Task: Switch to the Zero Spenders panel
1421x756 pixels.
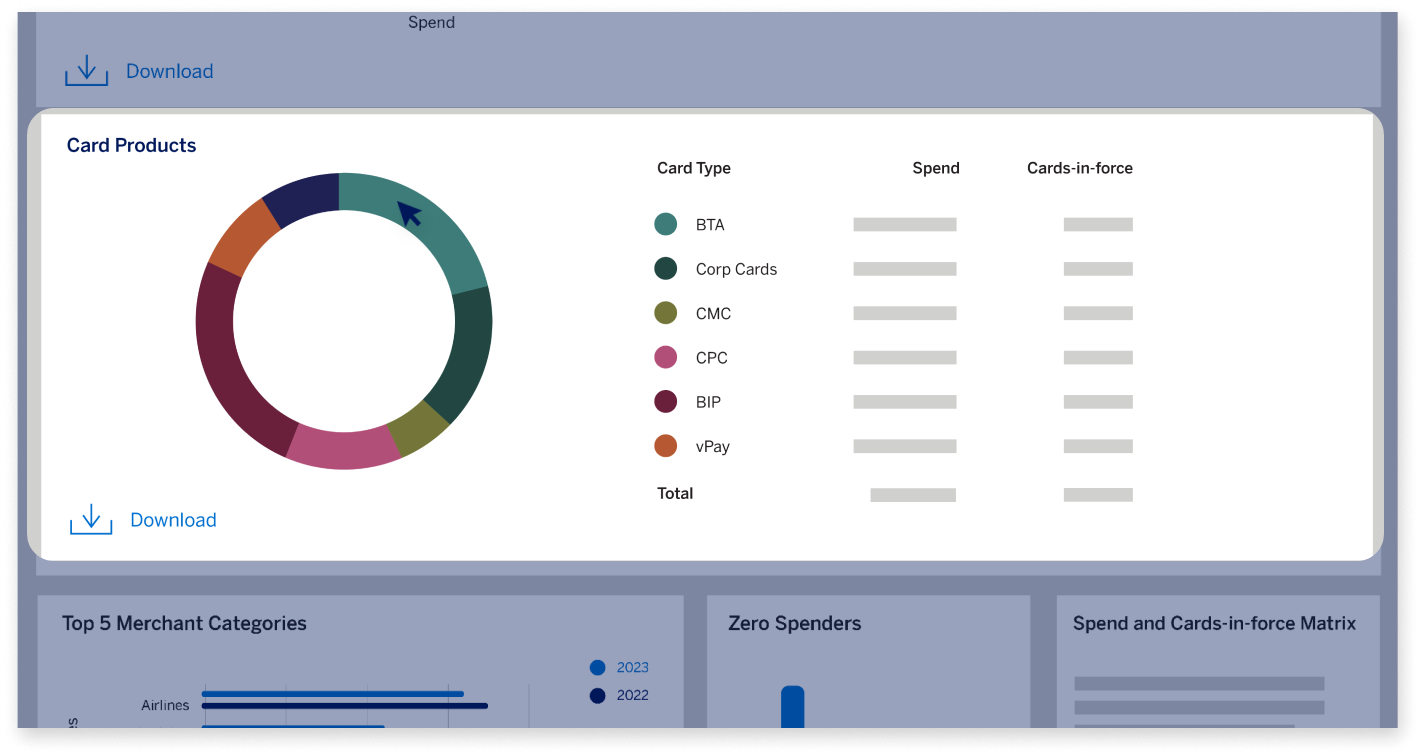Action: point(794,622)
